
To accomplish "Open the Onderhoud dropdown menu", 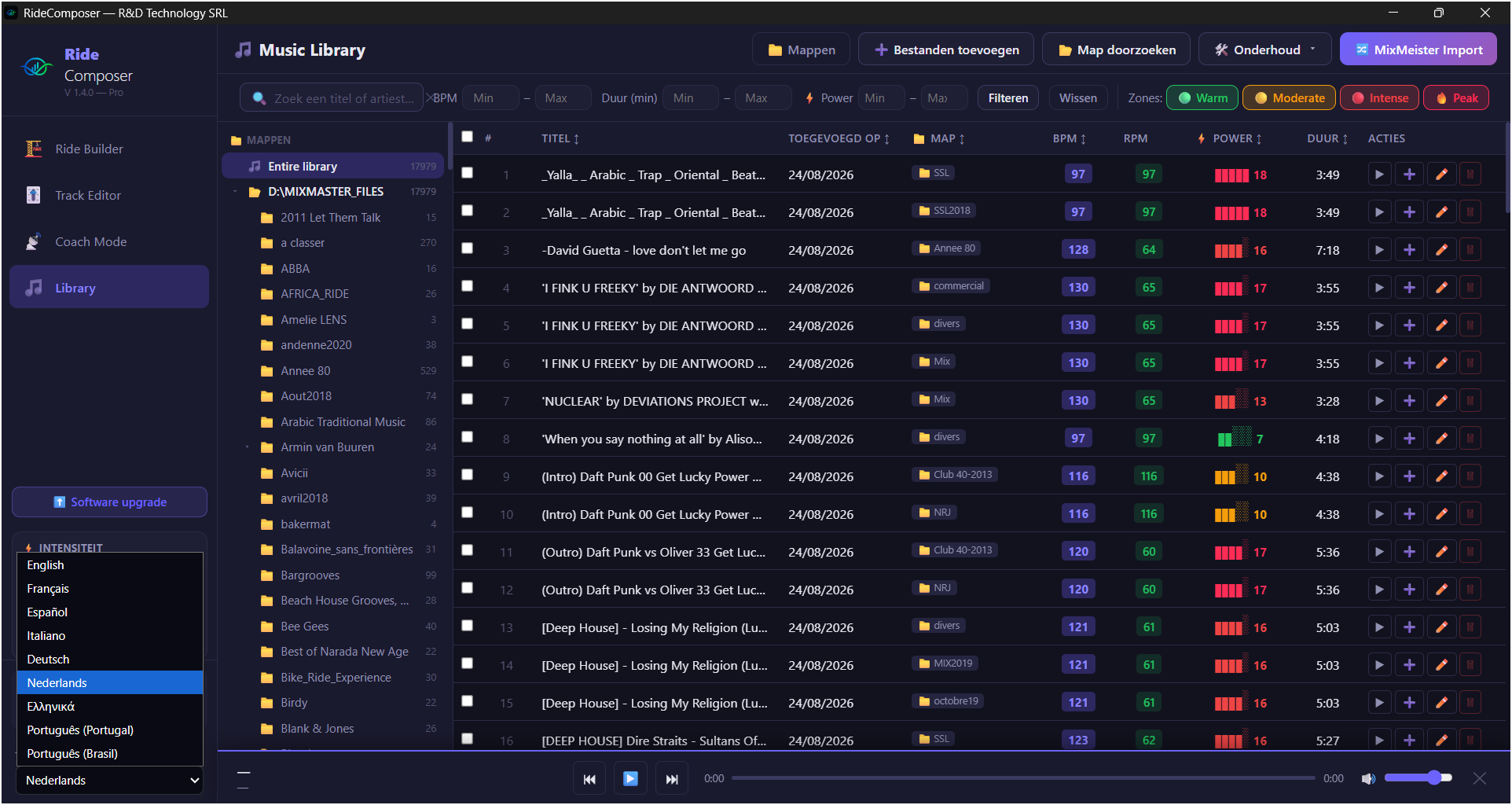I will pyautogui.click(x=1264, y=50).
